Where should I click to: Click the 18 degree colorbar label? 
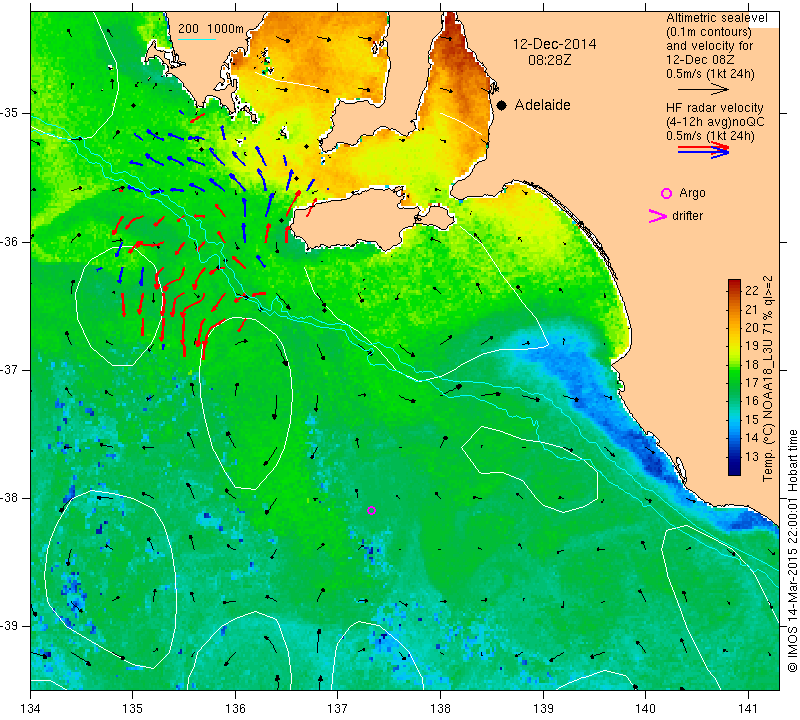(752, 364)
